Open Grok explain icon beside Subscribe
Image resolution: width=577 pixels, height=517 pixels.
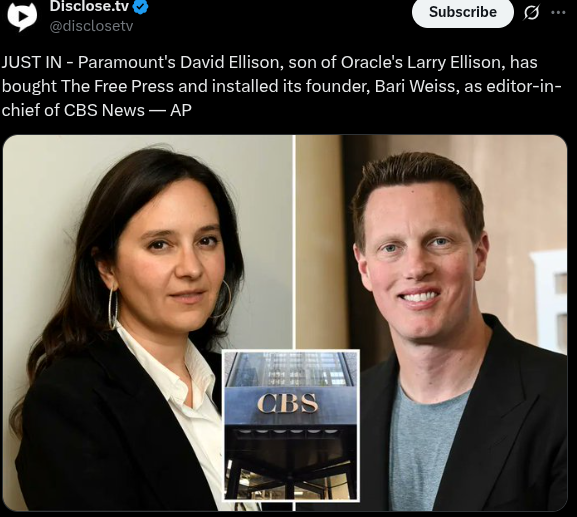(531, 13)
